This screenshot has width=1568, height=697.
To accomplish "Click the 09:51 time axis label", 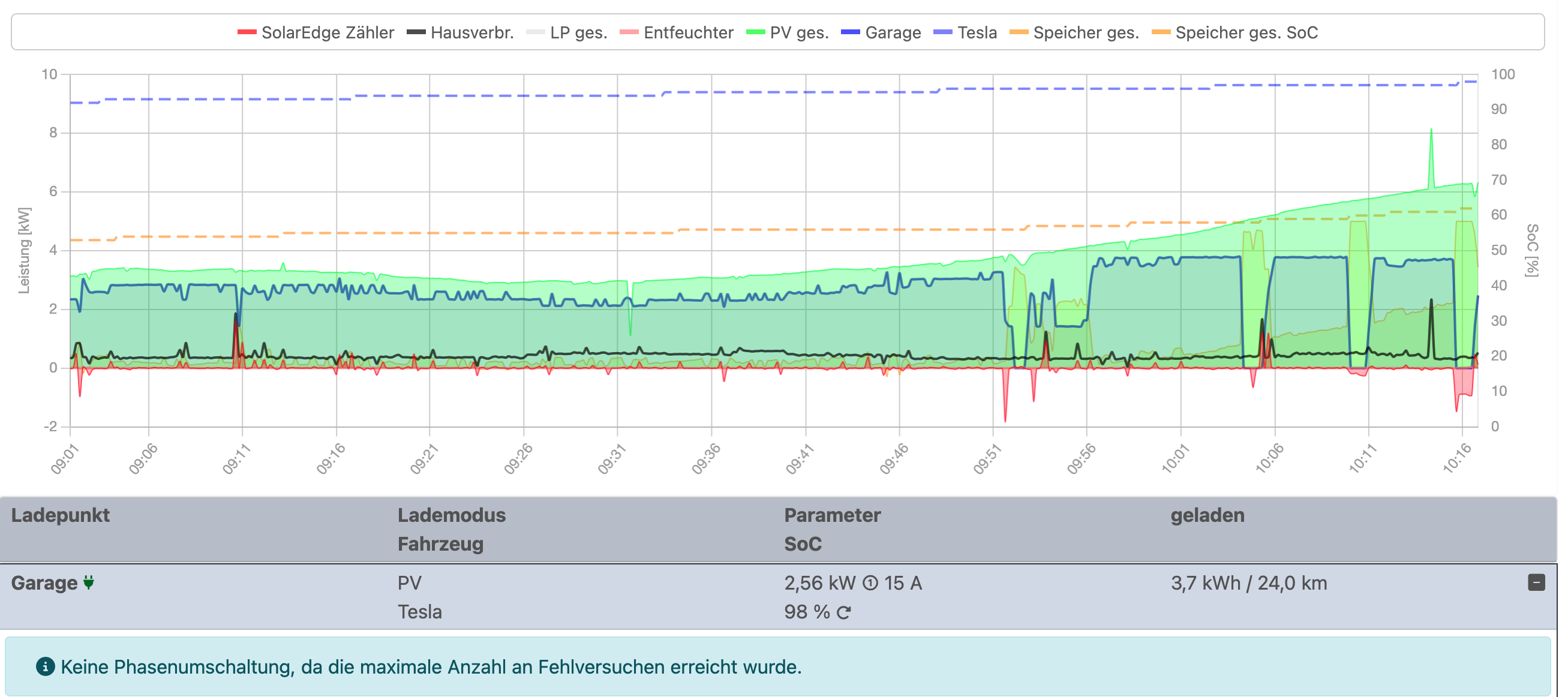I will [x=986, y=459].
